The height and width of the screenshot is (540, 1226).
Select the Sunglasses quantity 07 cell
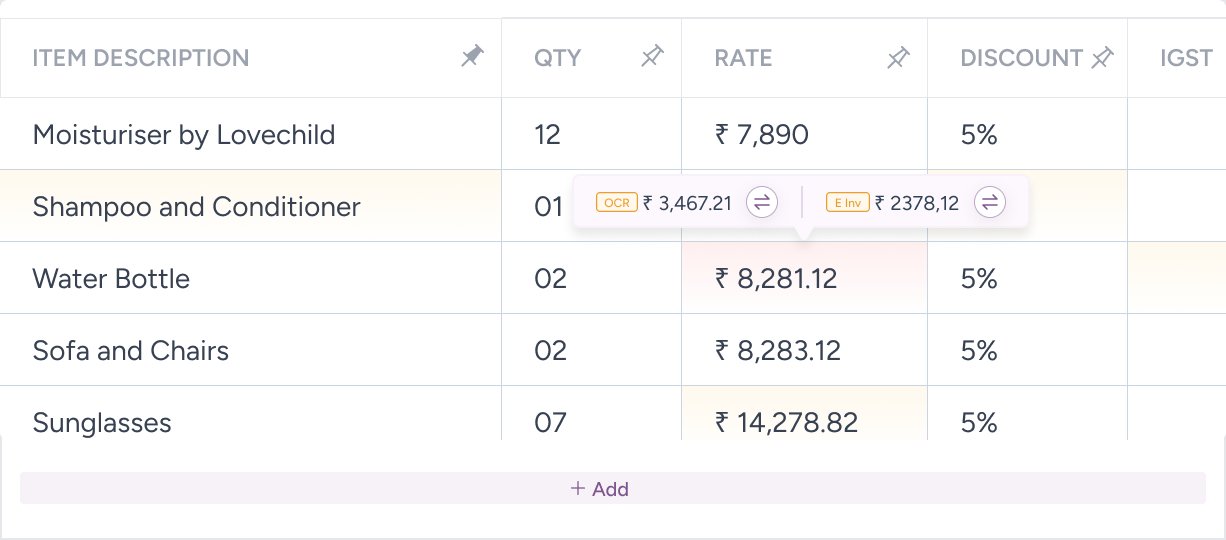[x=550, y=422]
